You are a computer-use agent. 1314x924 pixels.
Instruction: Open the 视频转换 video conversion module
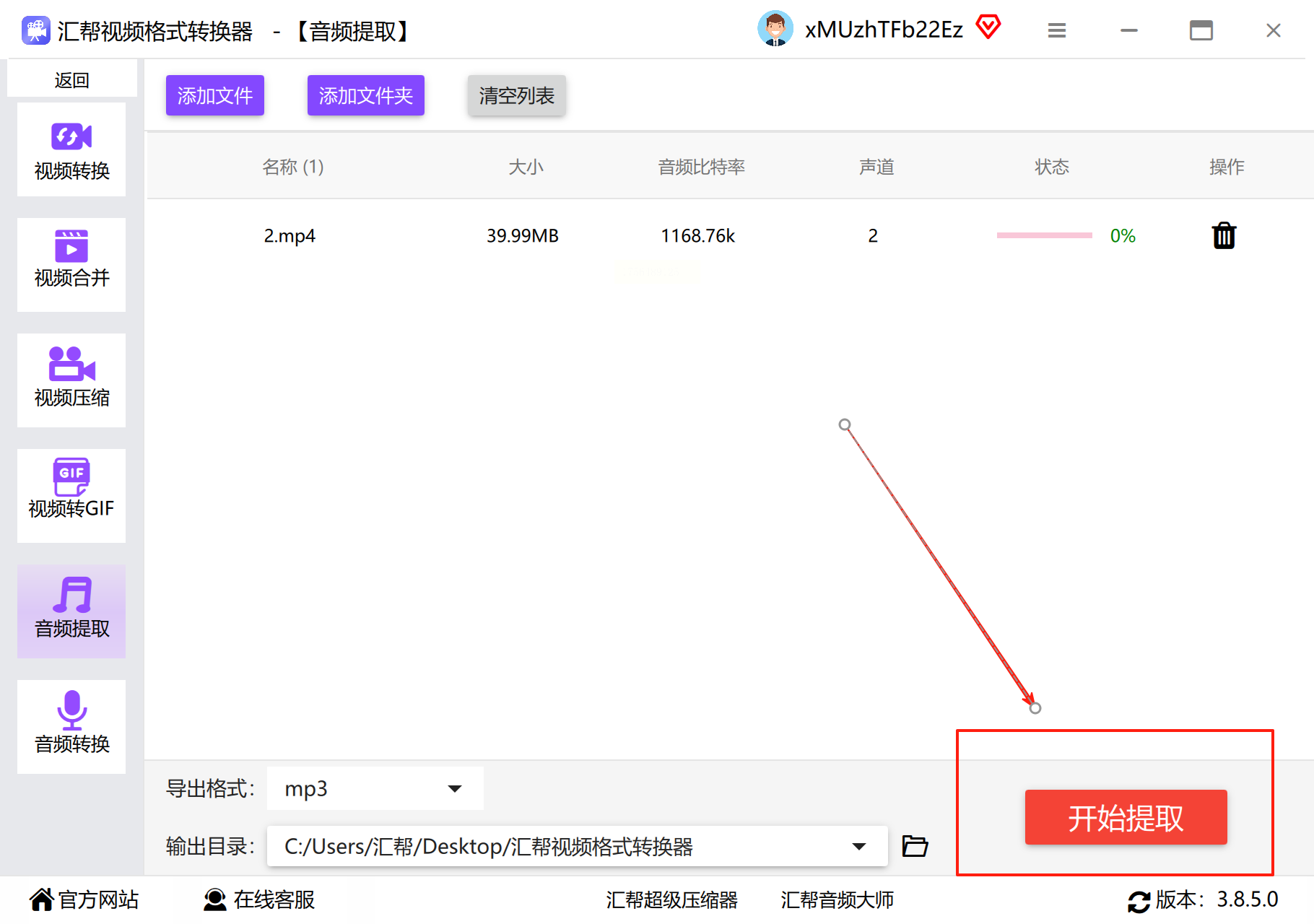tap(71, 149)
